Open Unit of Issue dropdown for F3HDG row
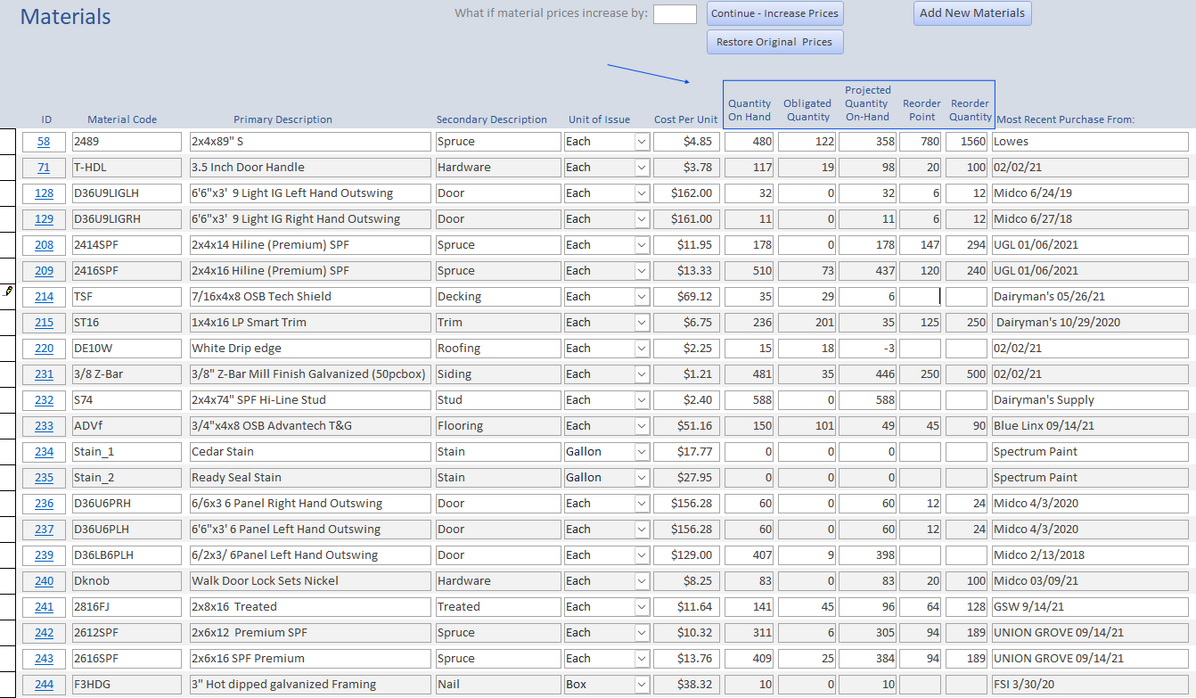 pos(641,685)
